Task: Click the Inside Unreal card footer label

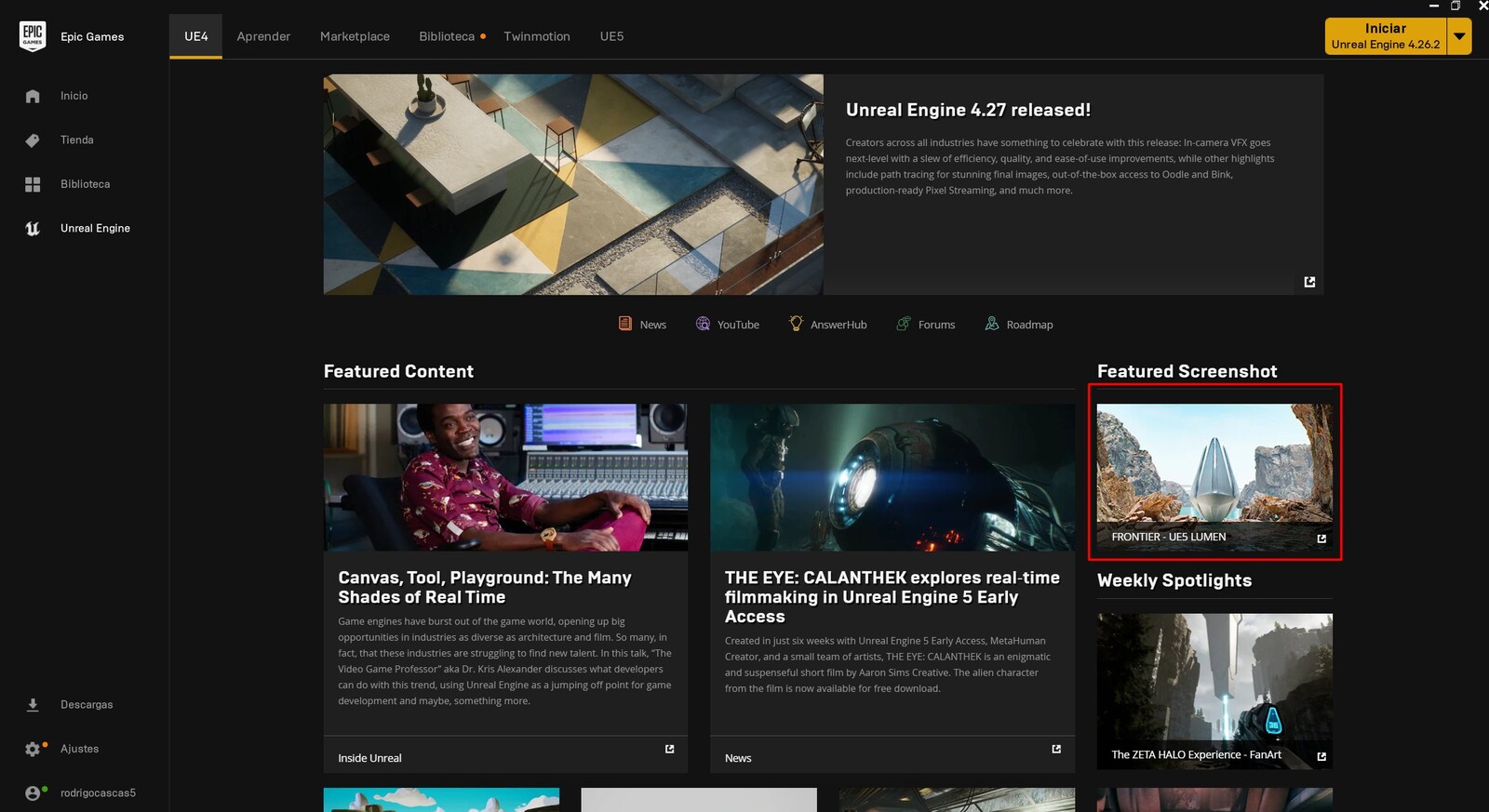Action: [x=369, y=758]
